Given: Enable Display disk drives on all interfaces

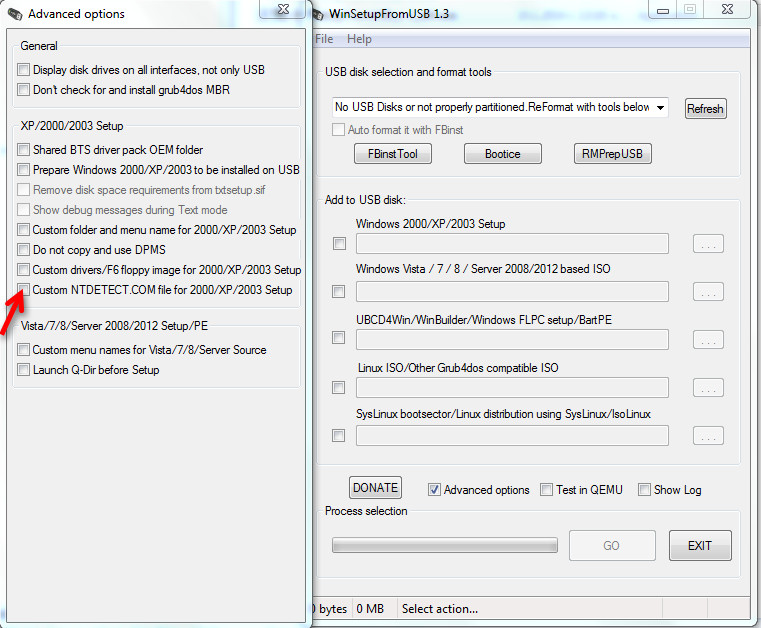Looking at the screenshot, I should [23, 70].
